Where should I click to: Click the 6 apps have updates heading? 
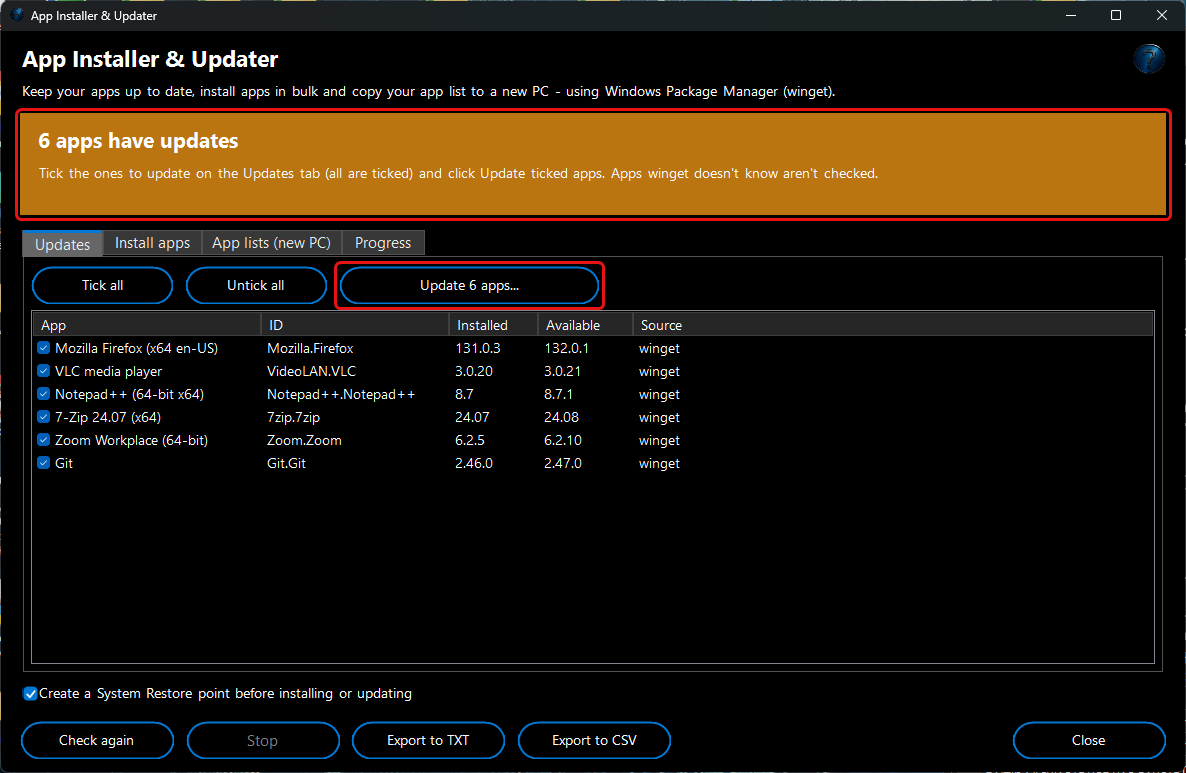(x=138, y=141)
